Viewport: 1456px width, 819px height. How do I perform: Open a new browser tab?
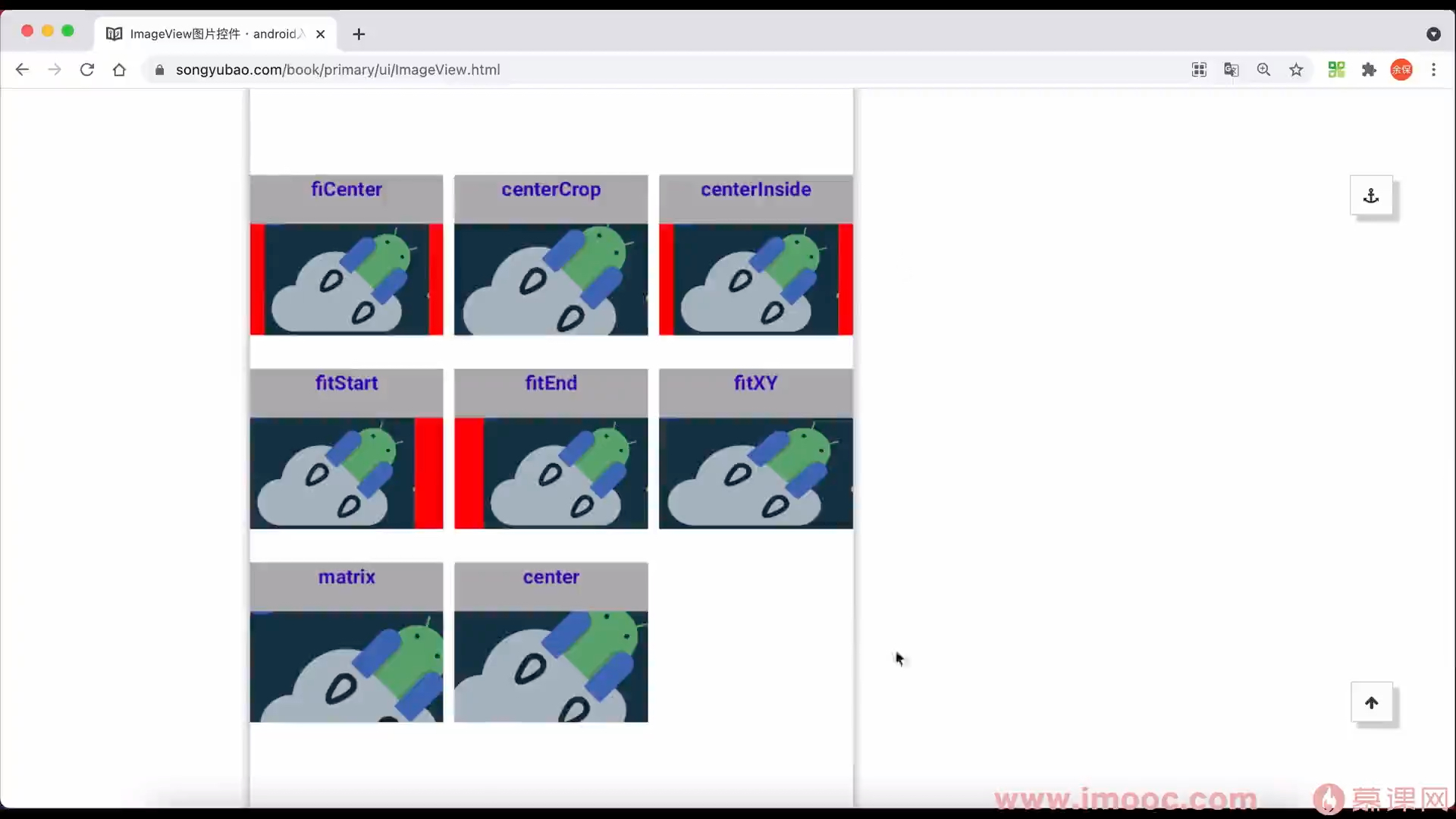tap(359, 34)
